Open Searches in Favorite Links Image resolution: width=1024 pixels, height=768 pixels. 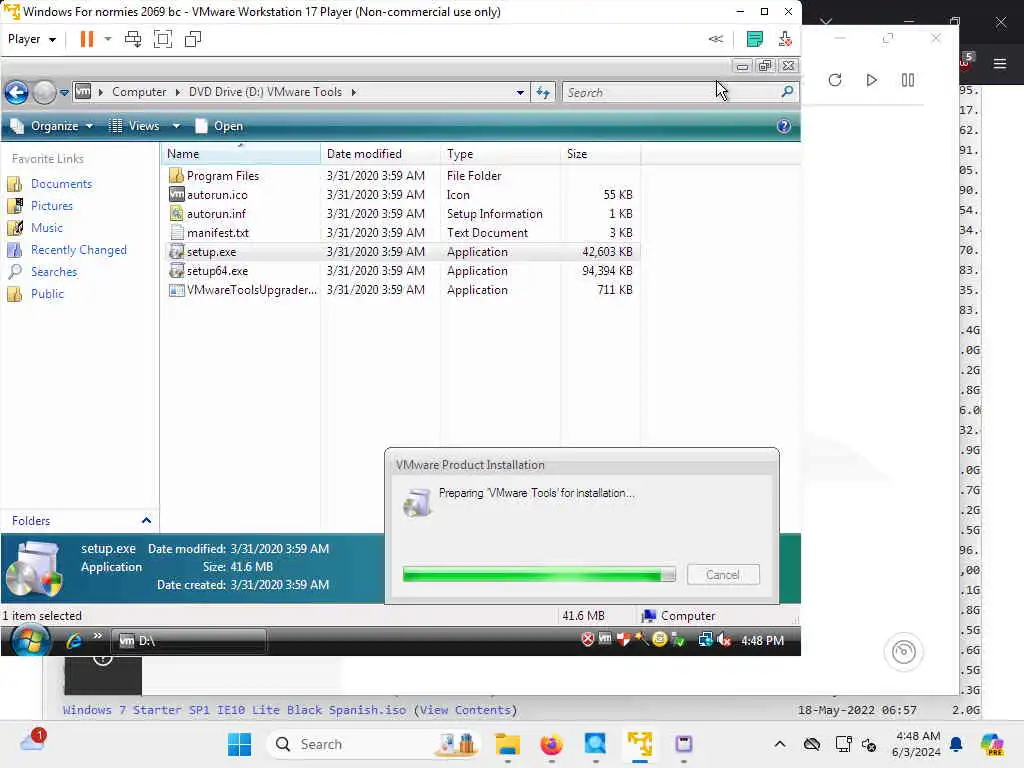point(54,272)
